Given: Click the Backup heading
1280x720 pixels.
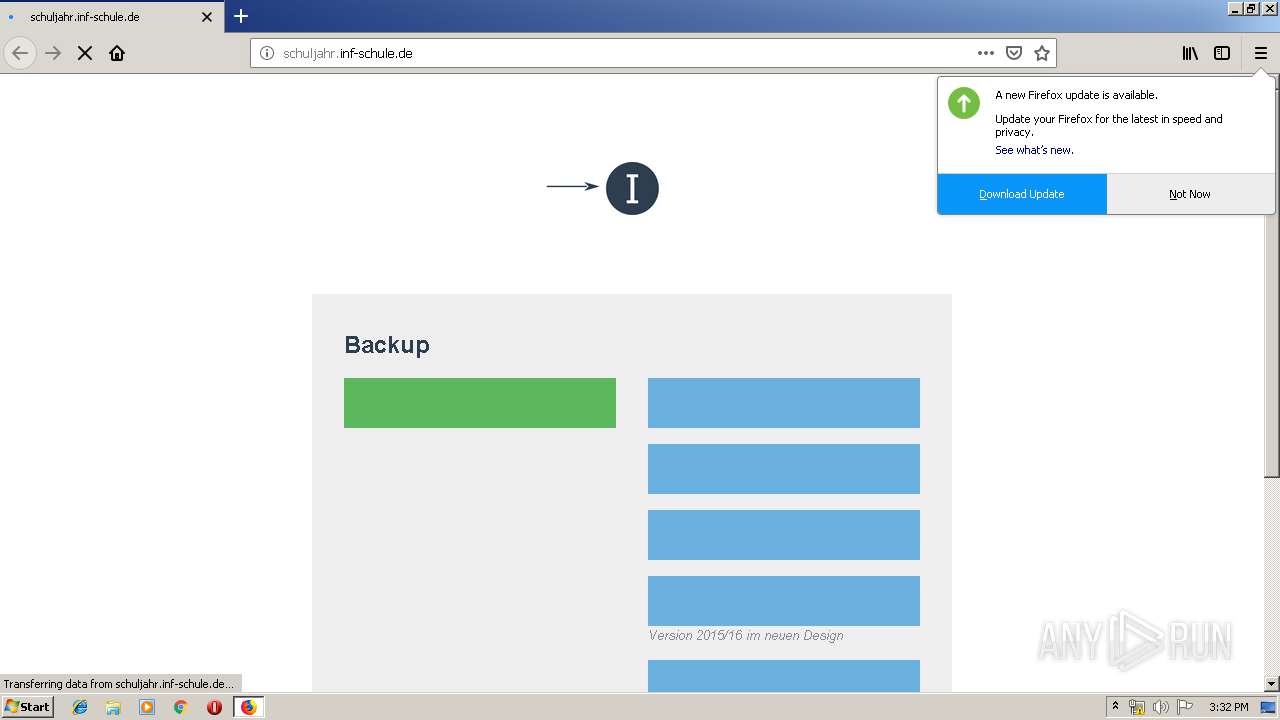Looking at the screenshot, I should pos(387,345).
